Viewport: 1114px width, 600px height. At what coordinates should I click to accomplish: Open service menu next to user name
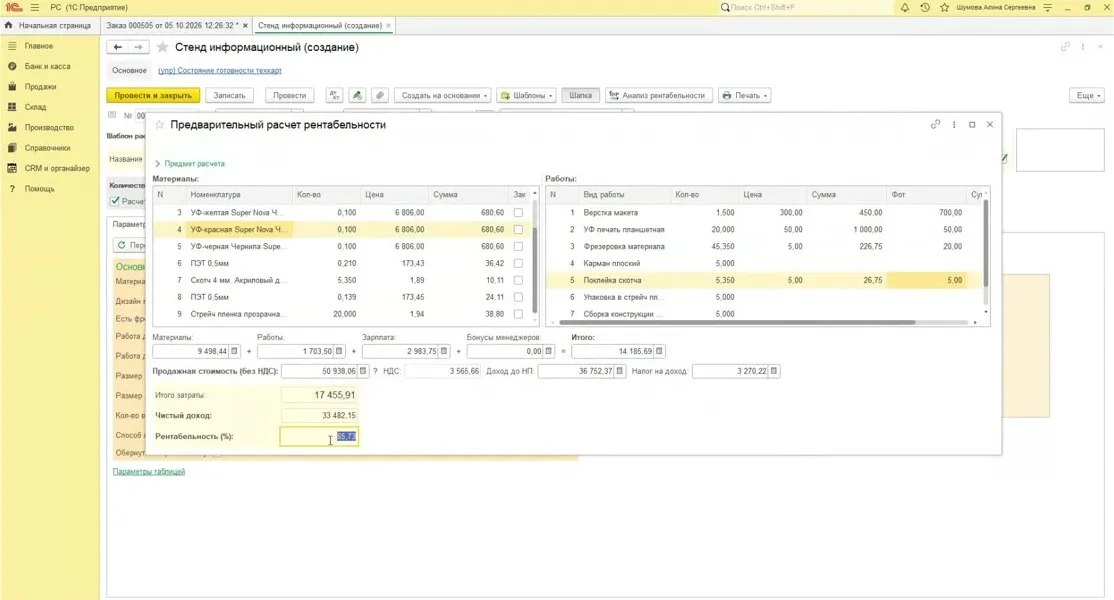pyautogui.click(x=1047, y=7)
